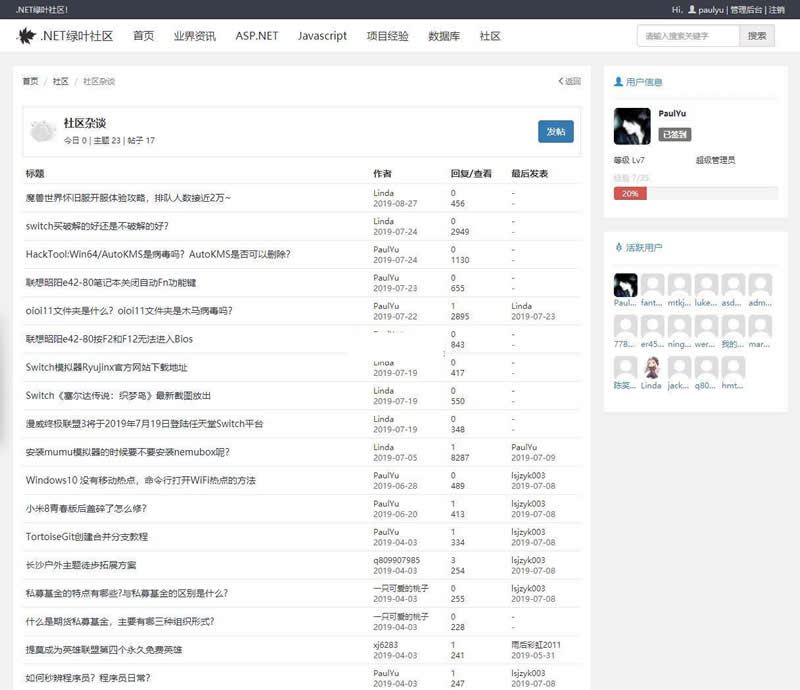Open post 漫威终极联盟3 Switch平台
The height and width of the screenshot is (690, 800).
(x=144, y=424)
